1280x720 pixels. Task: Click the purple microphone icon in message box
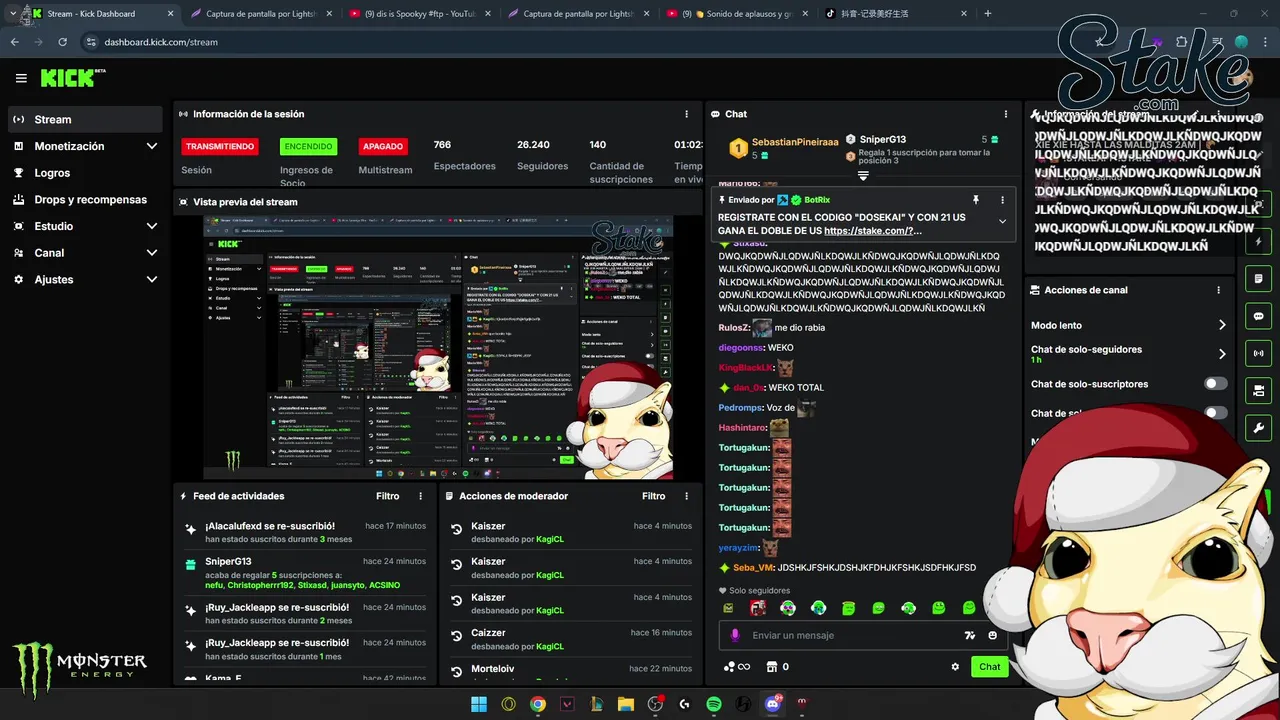point(735,635)
